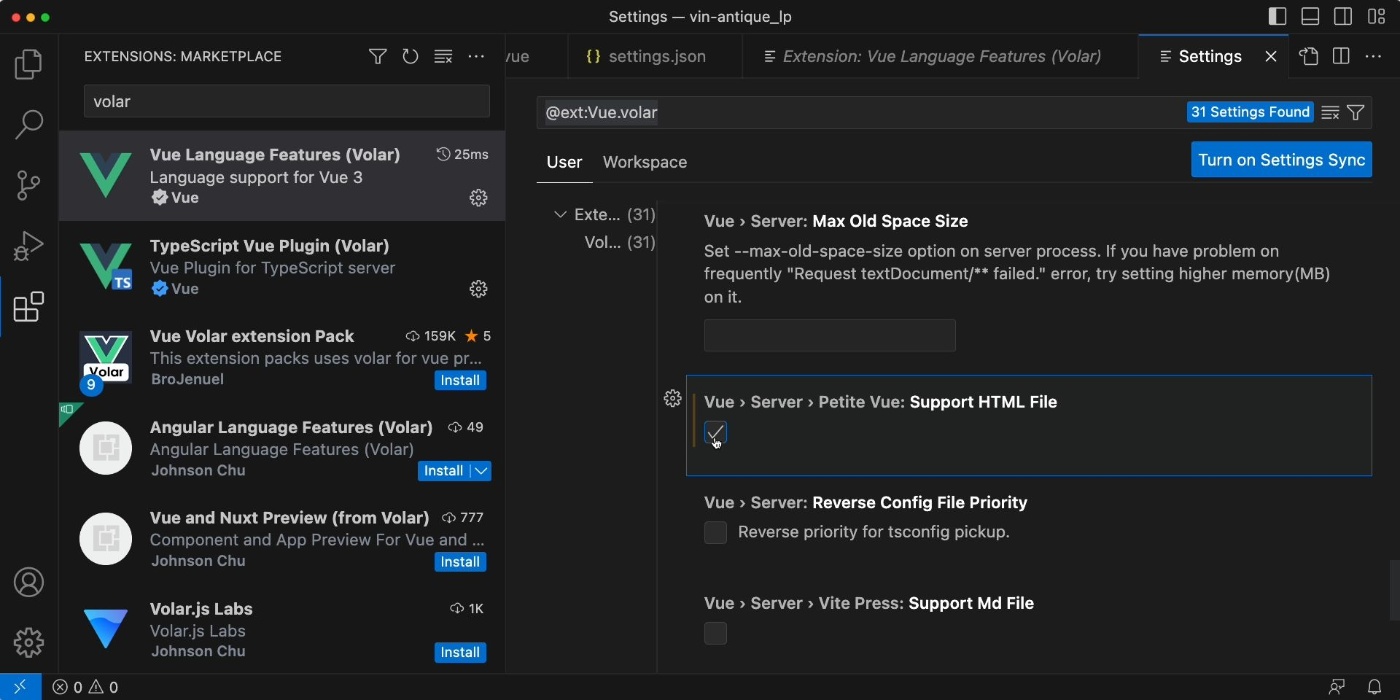Open remote window indicator in status bar
Viewport: 1400px width, 700px height.
click(x=20, y=687)
